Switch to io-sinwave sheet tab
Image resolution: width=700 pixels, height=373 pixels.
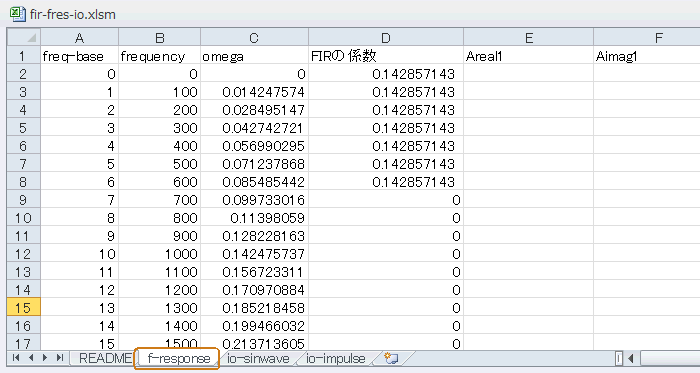coord(258,358)
